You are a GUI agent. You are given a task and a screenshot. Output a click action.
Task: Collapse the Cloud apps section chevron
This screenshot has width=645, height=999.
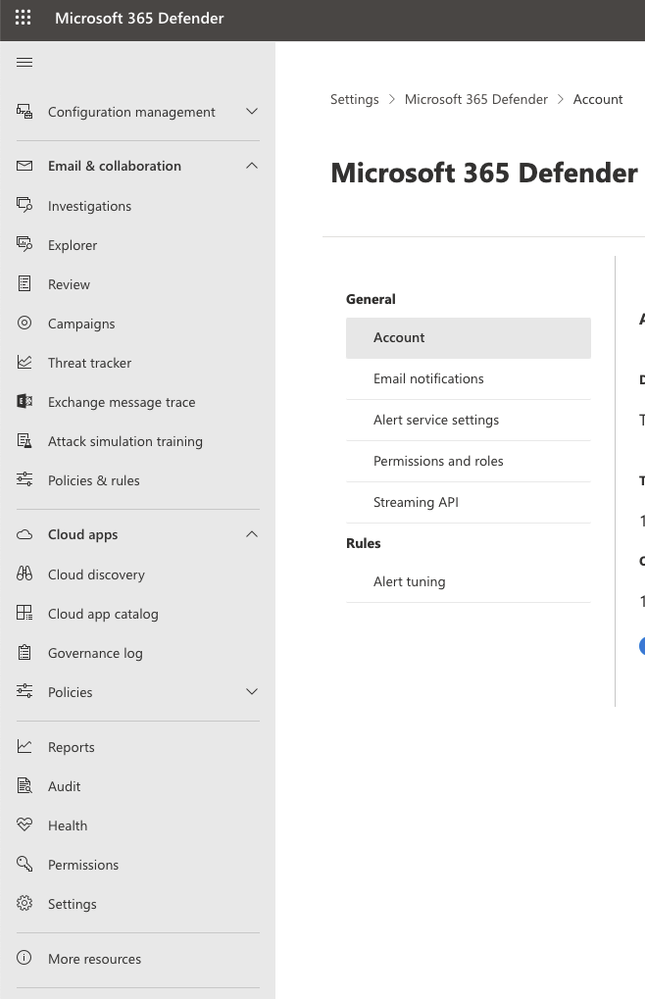click(252, 535)
